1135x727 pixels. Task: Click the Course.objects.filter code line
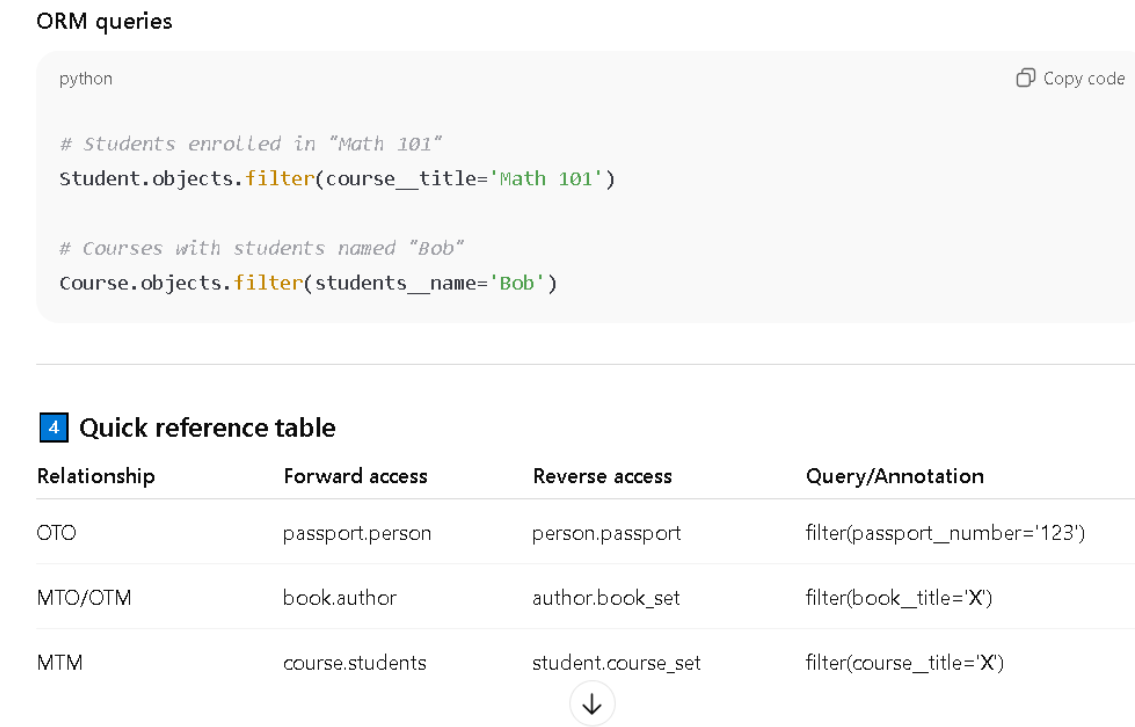coord(308,283)
